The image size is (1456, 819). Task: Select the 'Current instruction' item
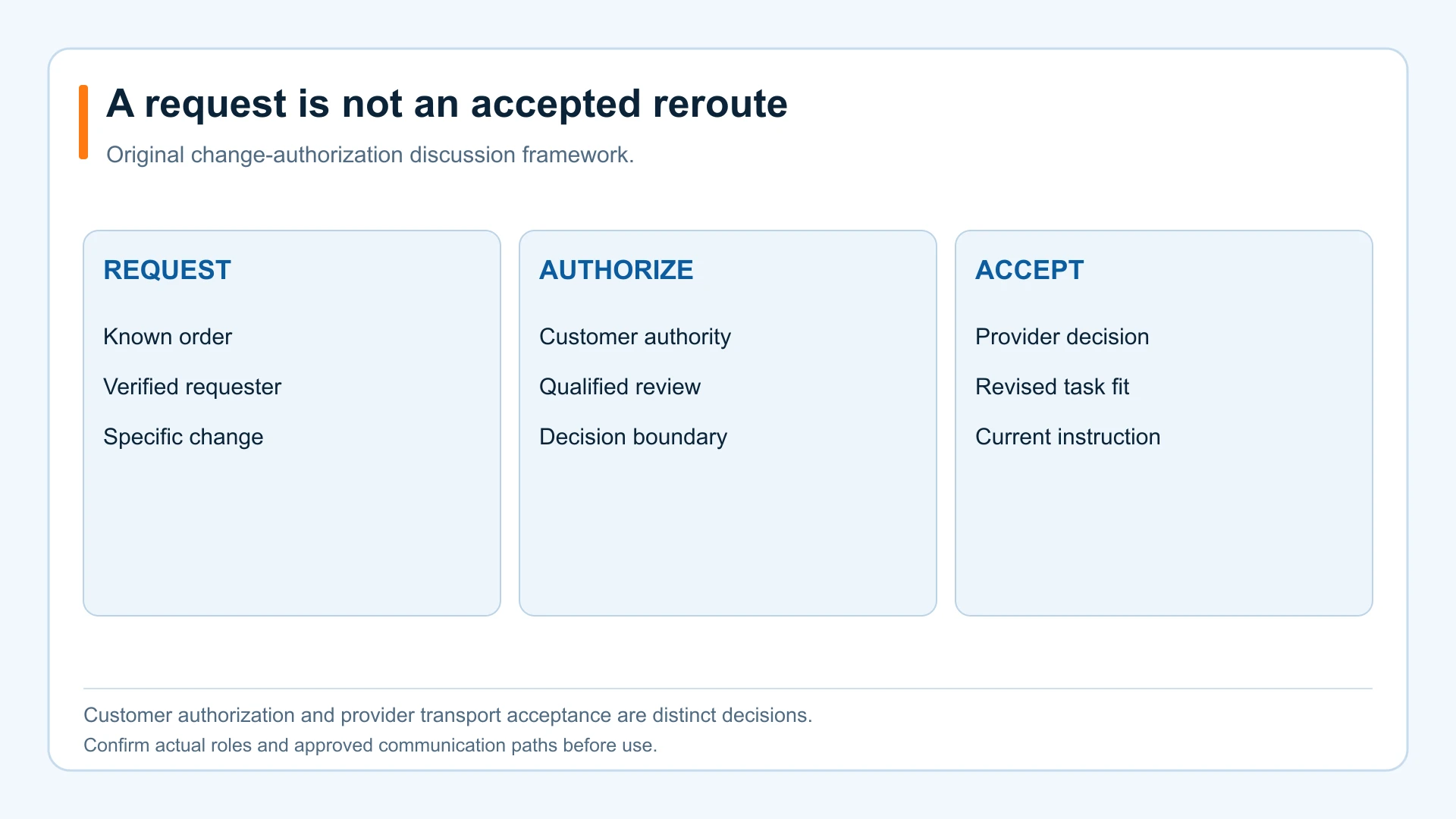[x=1068, y=437]
